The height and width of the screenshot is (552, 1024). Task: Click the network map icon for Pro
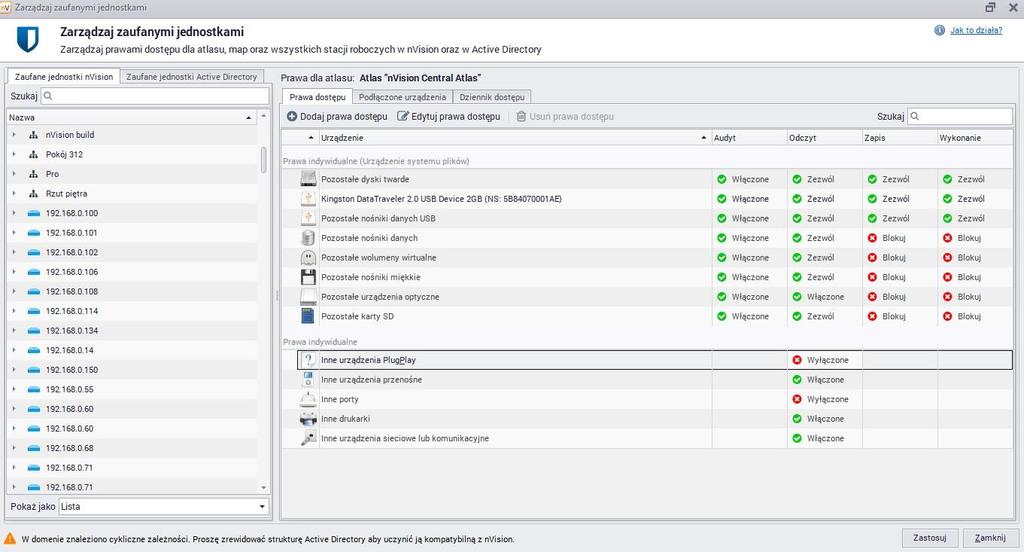[x=33, y=174]
